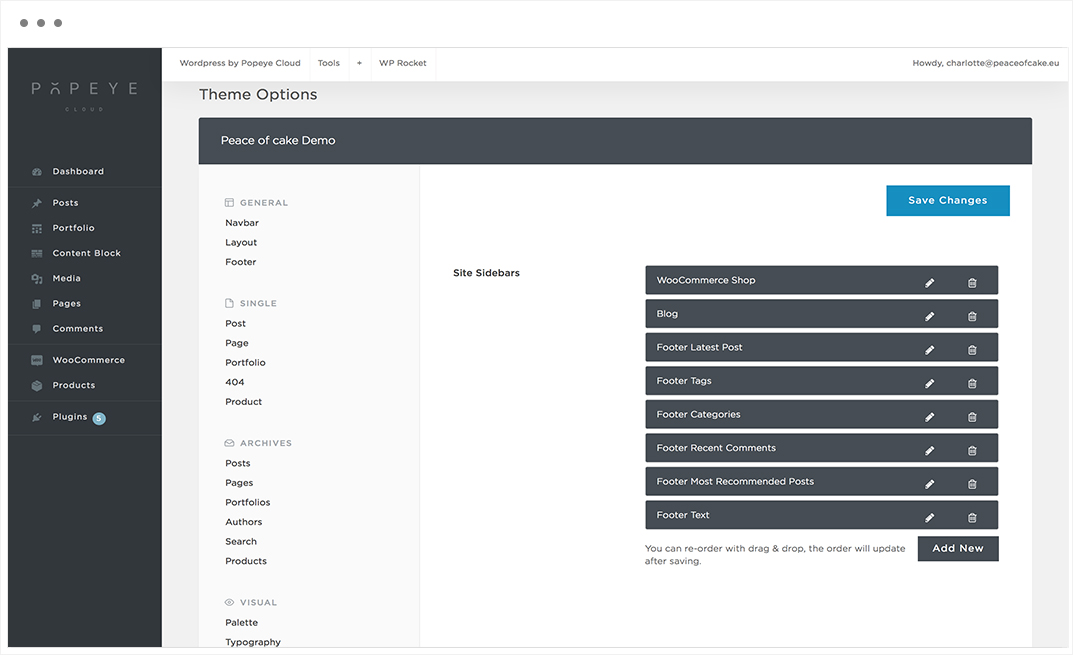Open WooCommerce label in admin menu
This screenshot has width=1073, height=655.
(x=89, y=360)
